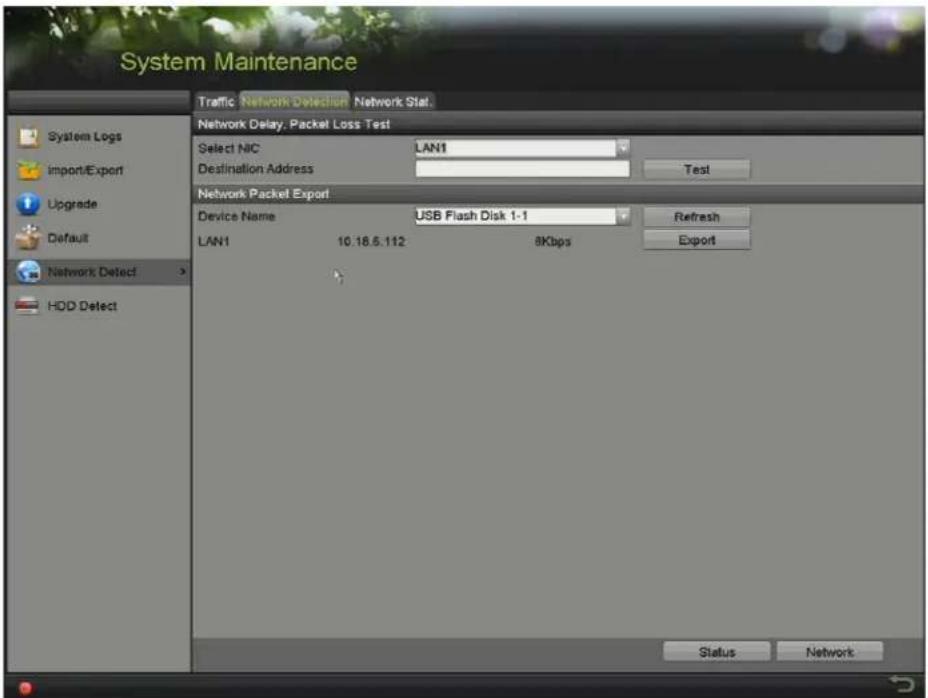Screen dimensions: 928x698
Task: Select Network Detect label in sidebar
Action: click(92, 272)
